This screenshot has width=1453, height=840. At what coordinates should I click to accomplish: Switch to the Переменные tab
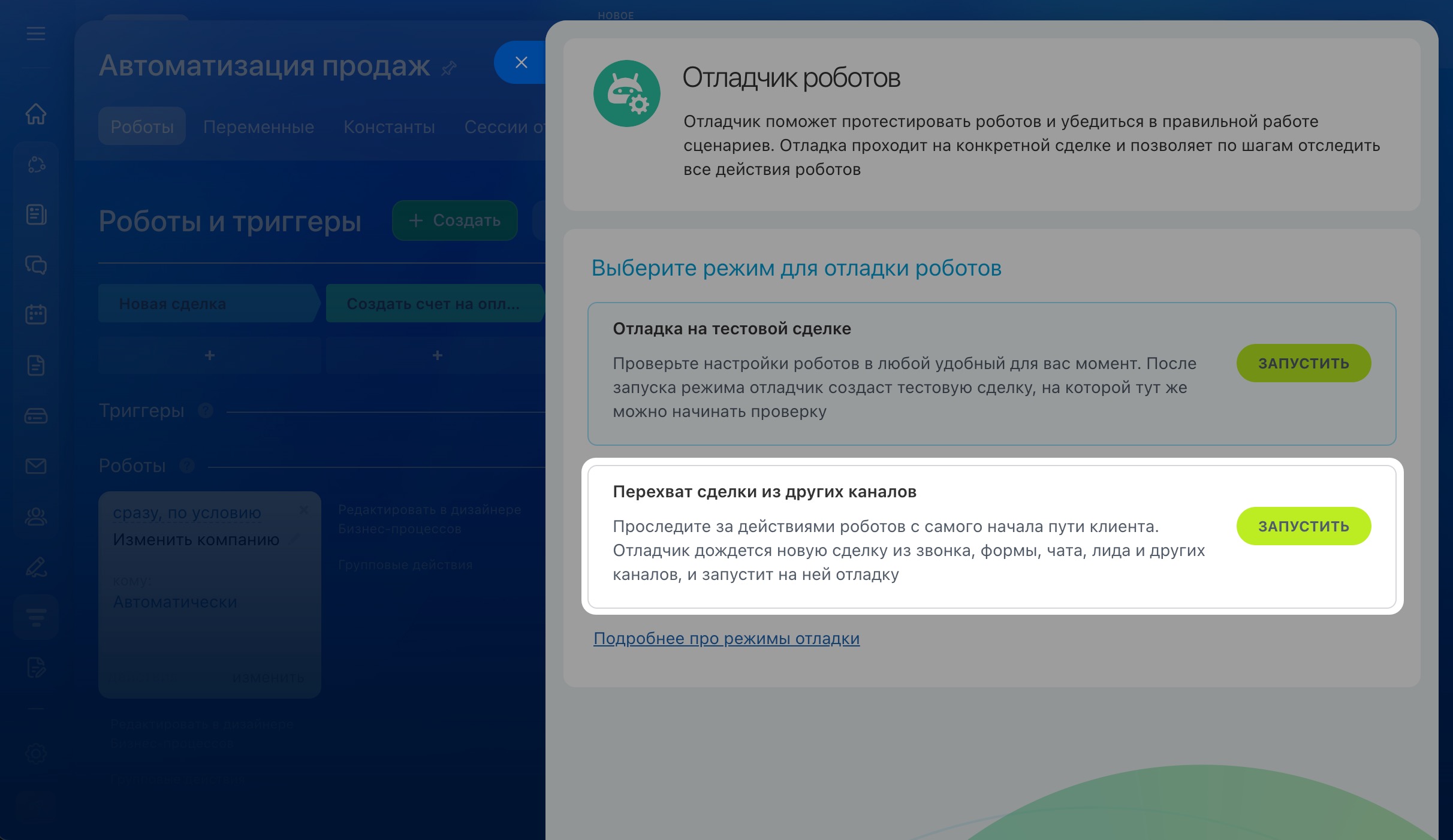tap(258, 126)
